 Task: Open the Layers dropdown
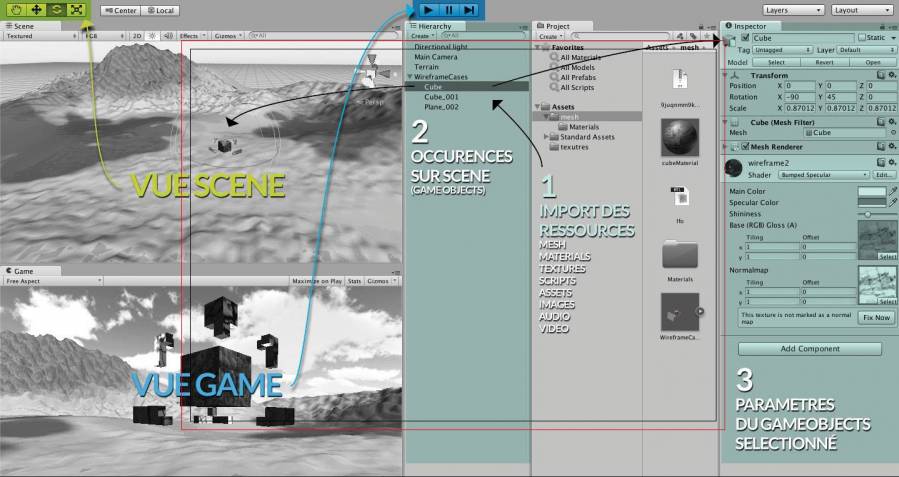793,10
